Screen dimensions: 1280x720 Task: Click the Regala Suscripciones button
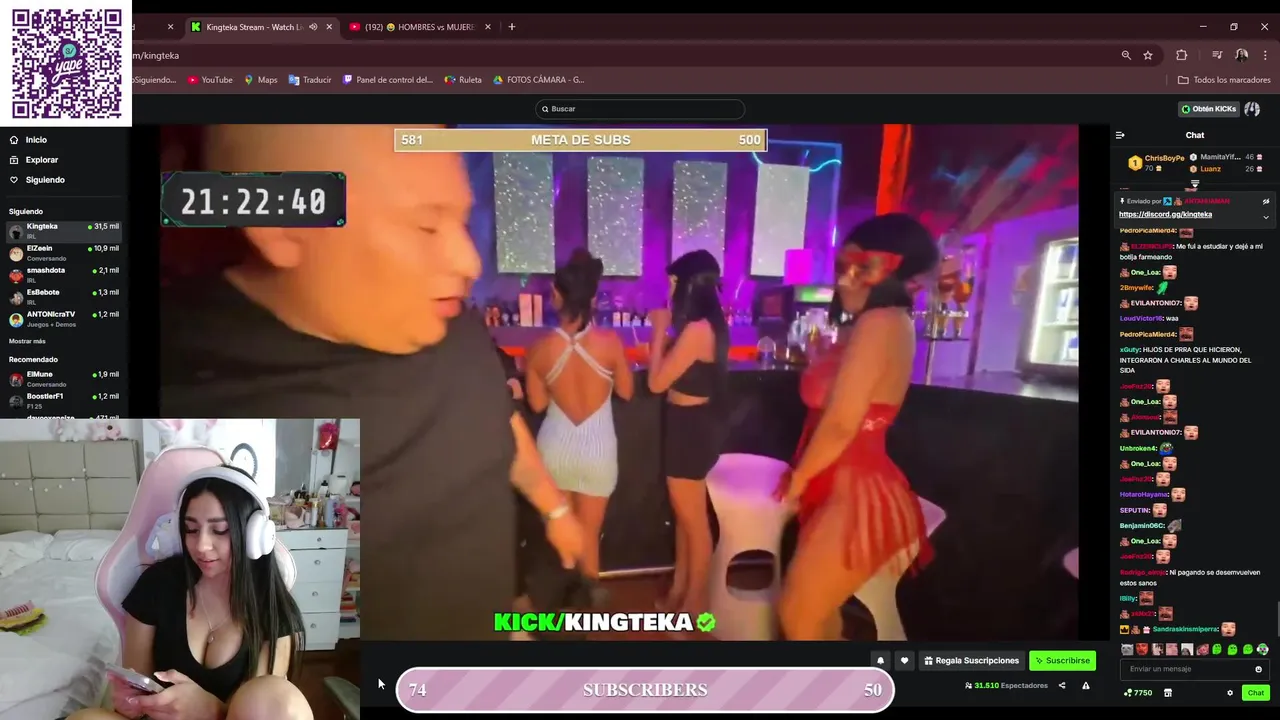[x=971, y=661]
